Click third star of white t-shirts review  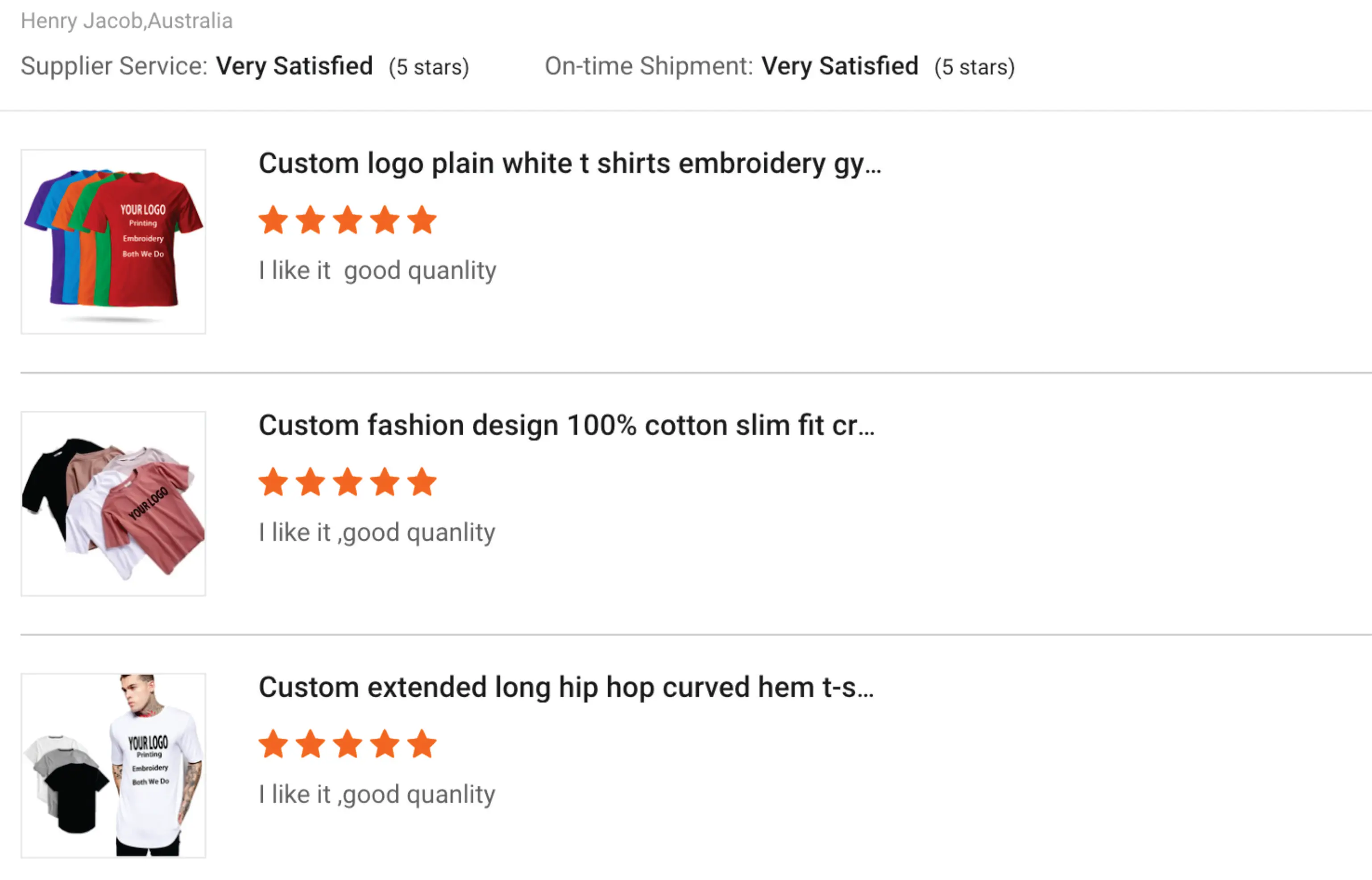348,221
